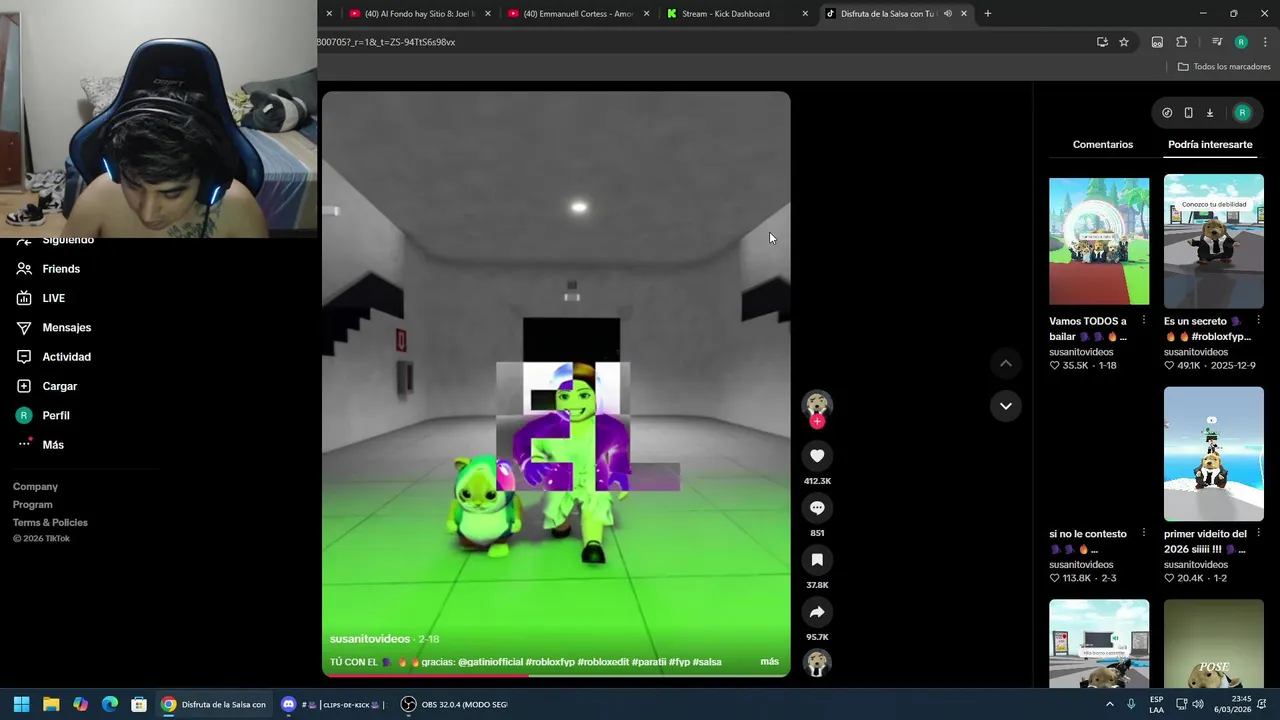This screenshot has height=720, width=1280.
Task: Open the Chrome profile R avatar in toolbar
Action: tap(1241, 42)
